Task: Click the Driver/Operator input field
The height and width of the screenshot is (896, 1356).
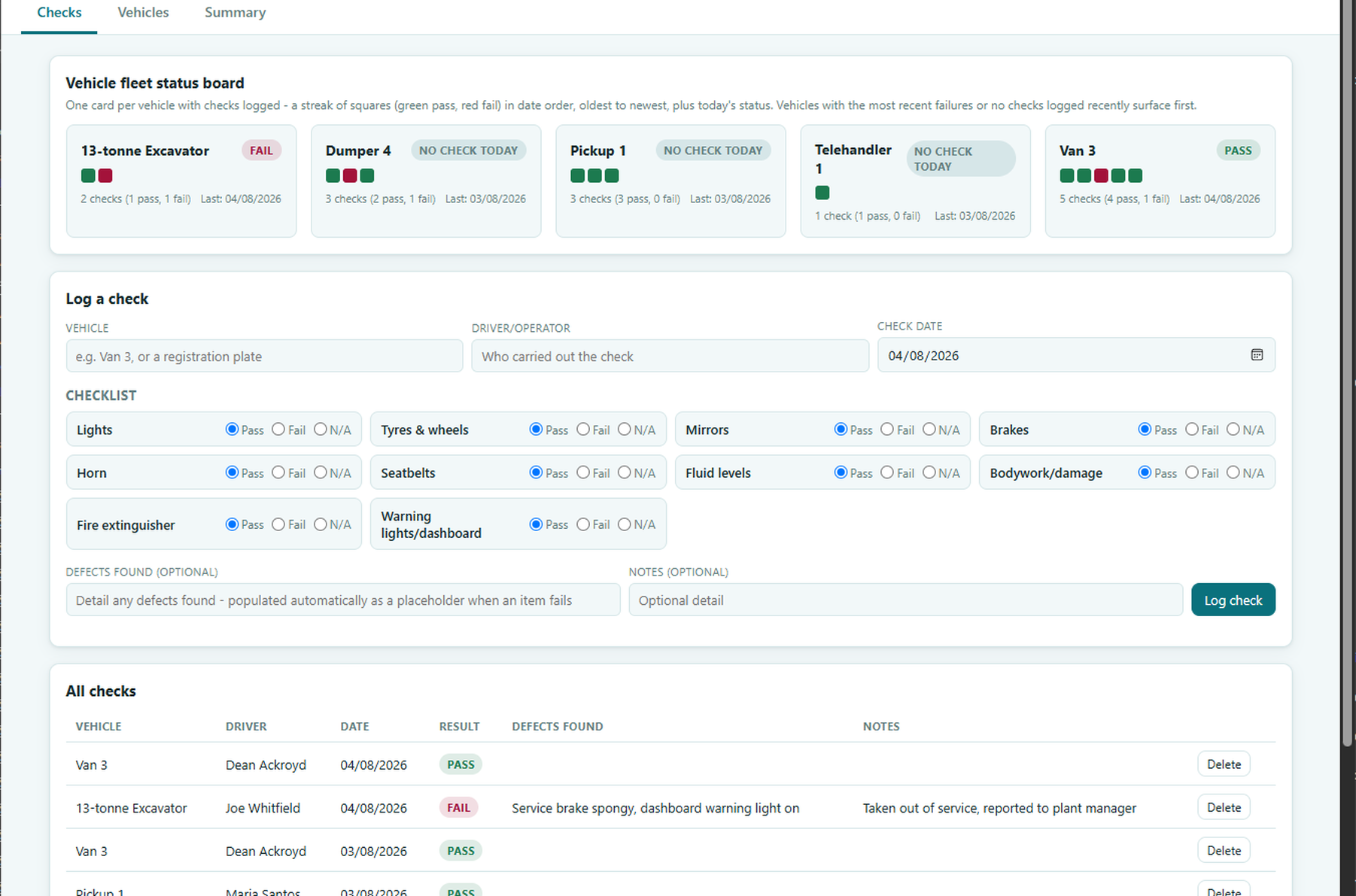Action: (670, 356)
